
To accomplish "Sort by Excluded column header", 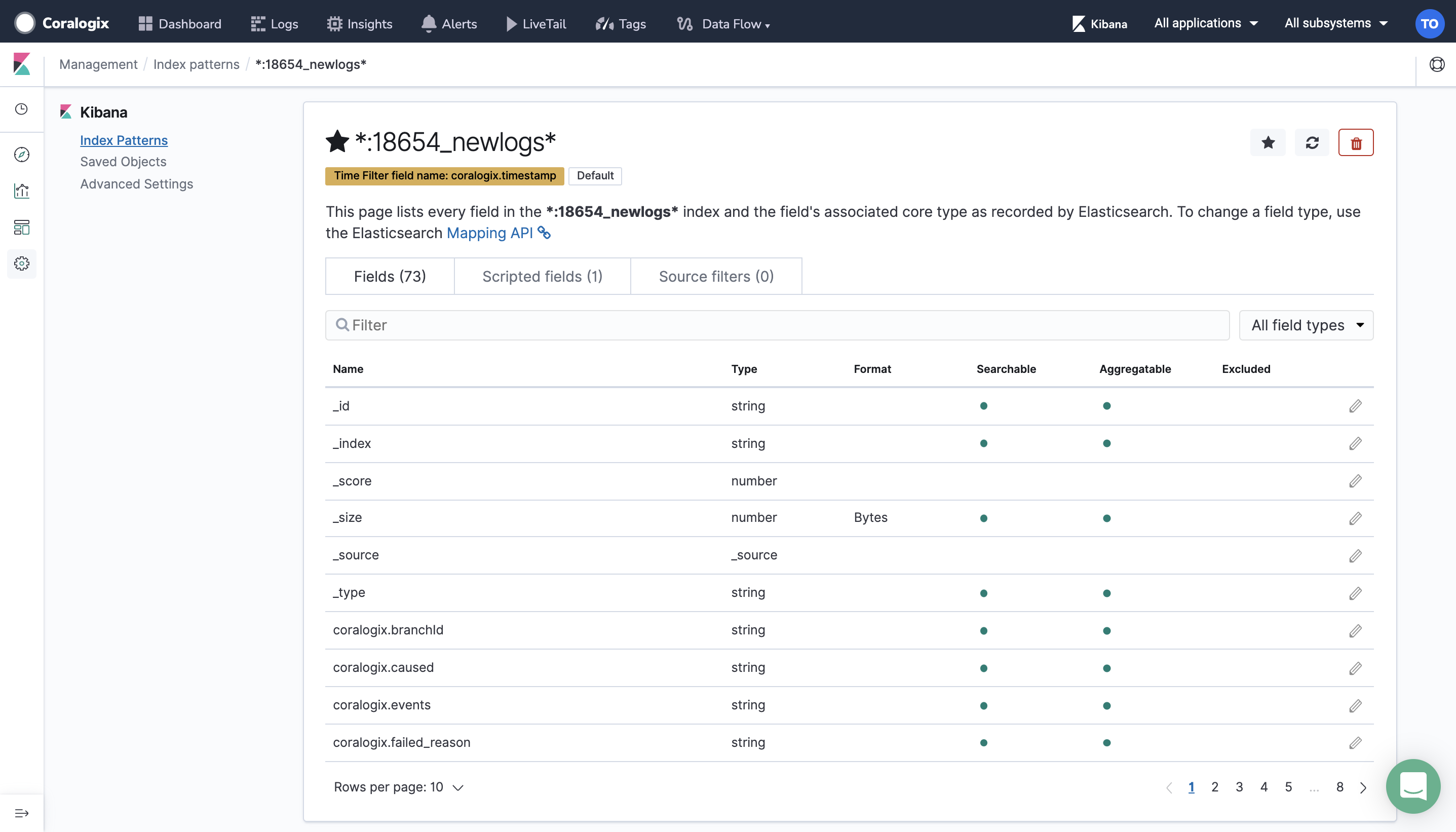I will [x=1246, y=369].
